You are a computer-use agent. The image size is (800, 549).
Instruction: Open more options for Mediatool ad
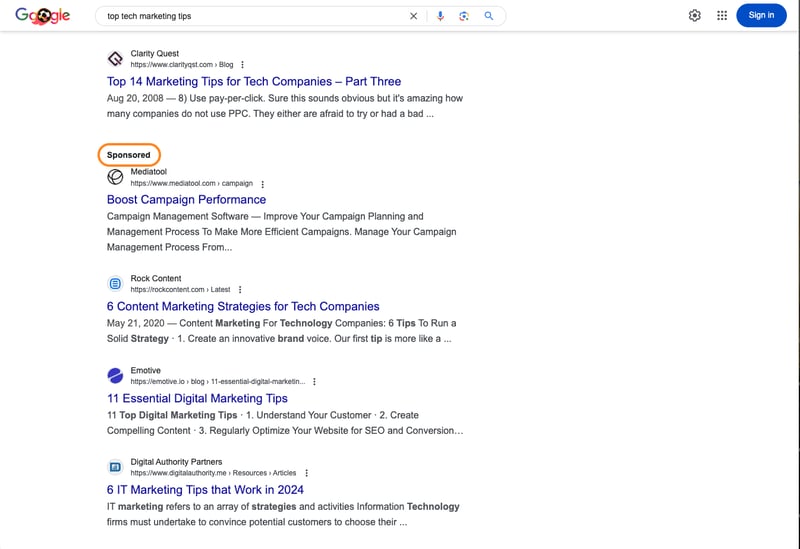tap(262, 184)
